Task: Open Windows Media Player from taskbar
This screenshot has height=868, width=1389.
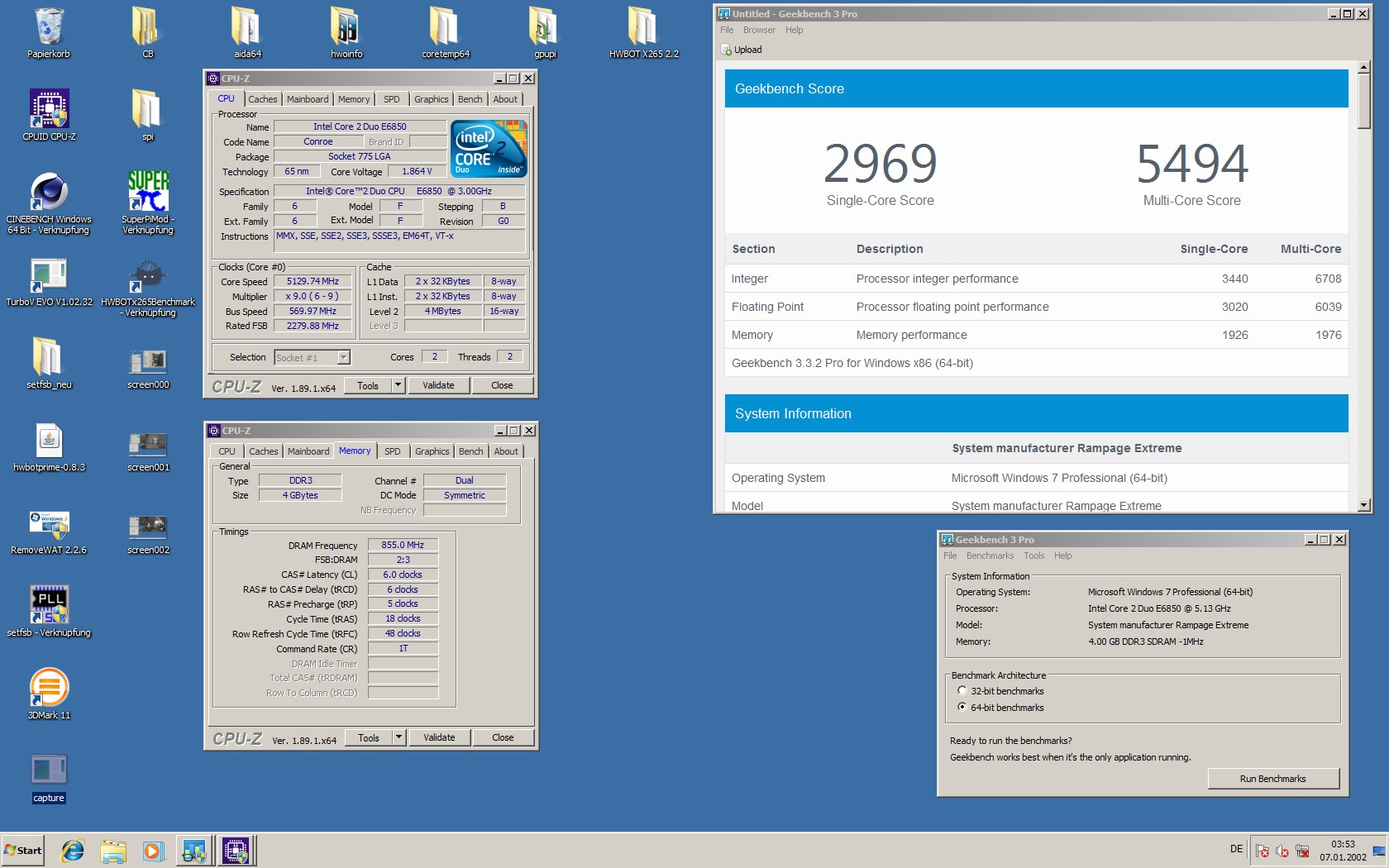Action: (x=153, y=851)
